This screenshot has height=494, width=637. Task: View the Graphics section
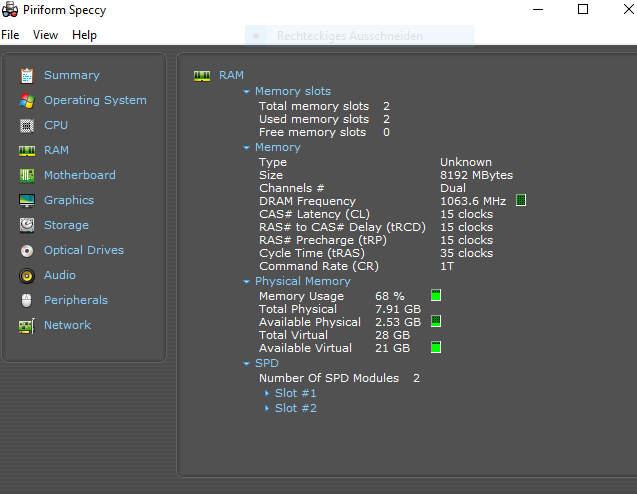tap(69, 200)
